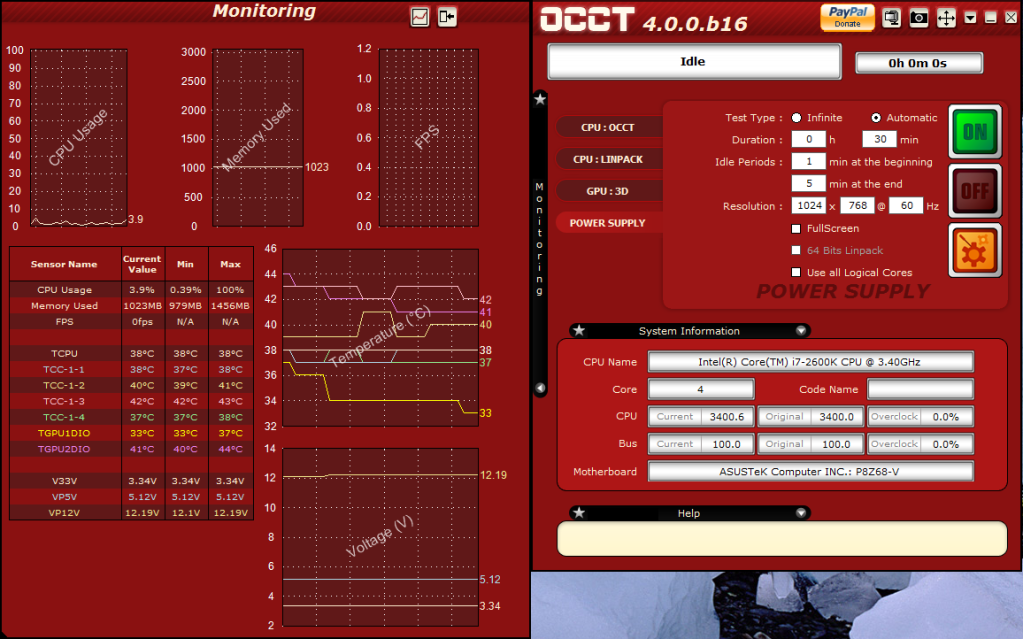Select the Memory Used sensor row label
This screenshot has height=639, width=1023.
(x=65, y=305)
